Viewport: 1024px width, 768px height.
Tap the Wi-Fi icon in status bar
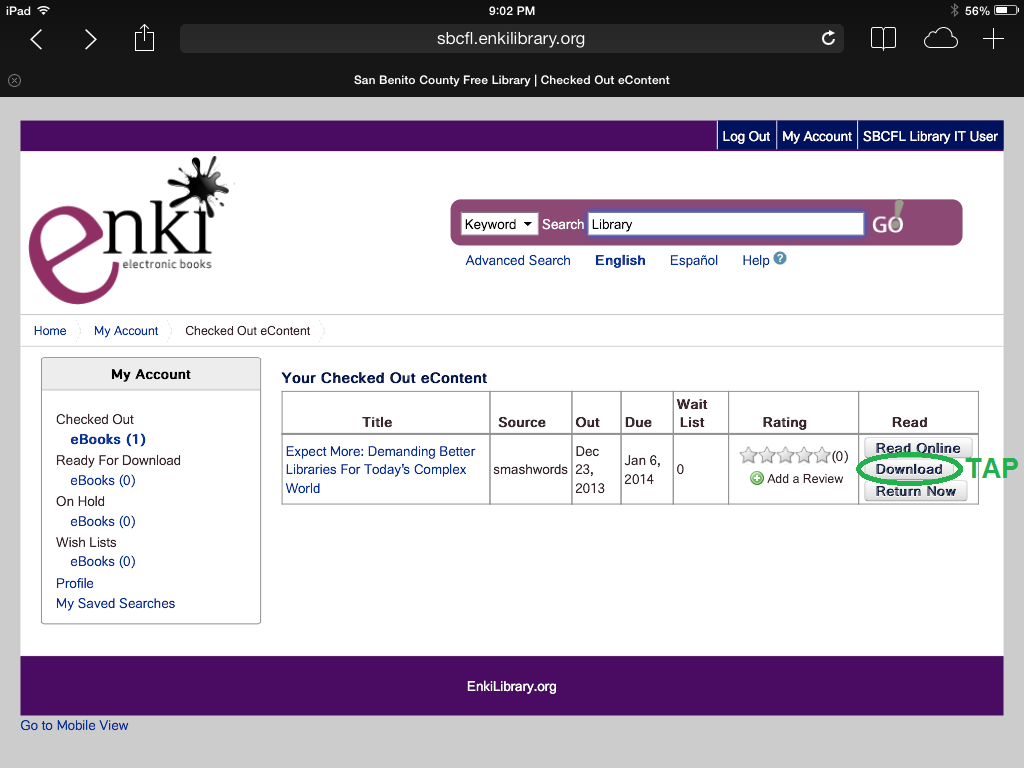click(44, 10)
